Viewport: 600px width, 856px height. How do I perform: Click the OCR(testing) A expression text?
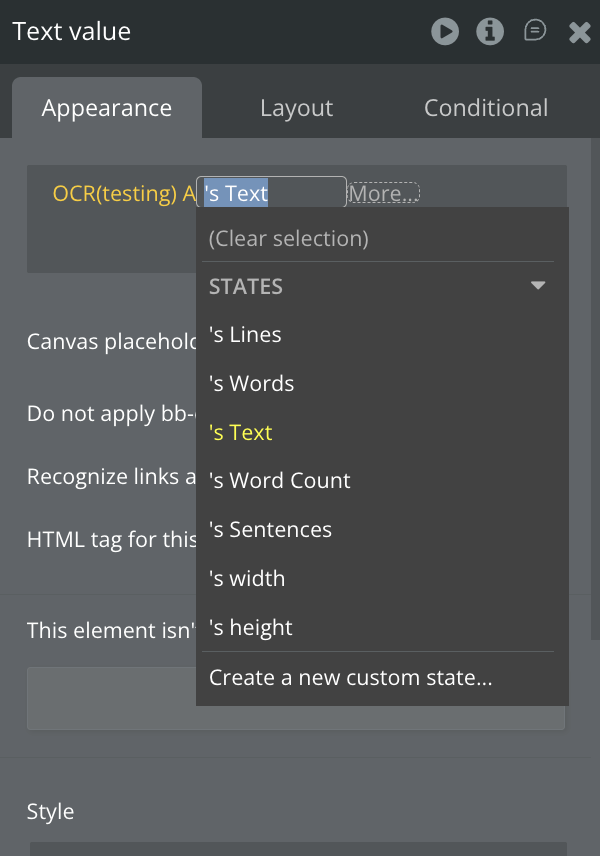123,193
